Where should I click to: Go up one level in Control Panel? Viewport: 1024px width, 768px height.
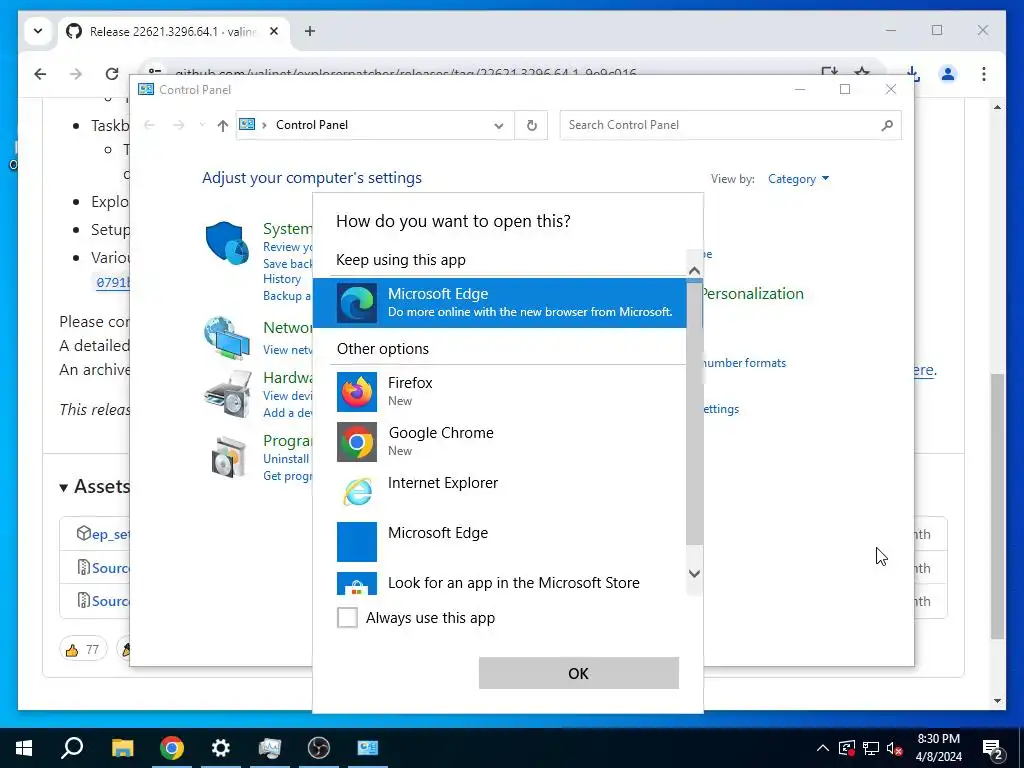pyautogui.click(x=223, y=125)
